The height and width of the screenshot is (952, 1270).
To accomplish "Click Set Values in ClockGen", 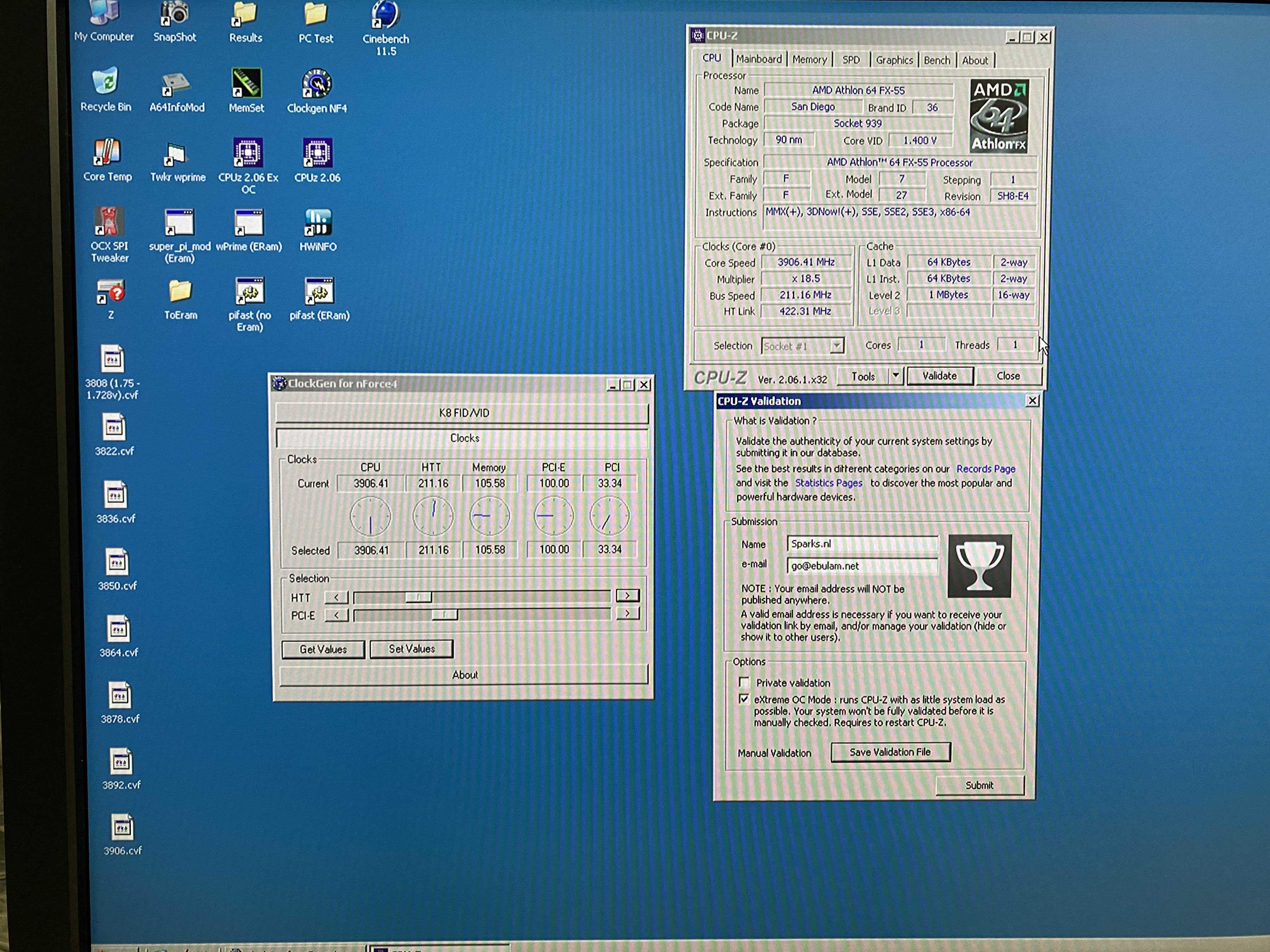I will [412, 649].
